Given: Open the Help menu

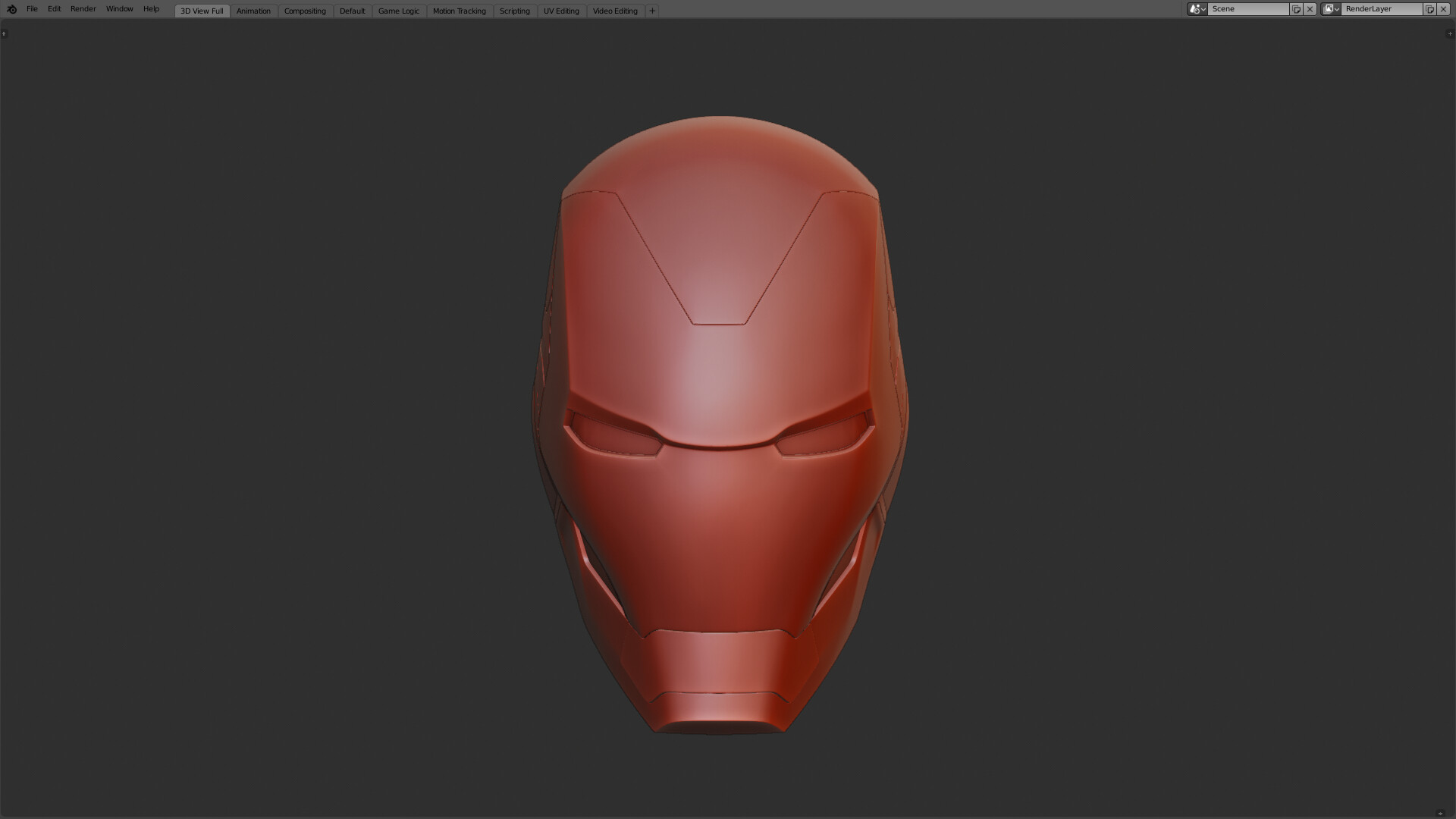Looking at the screenshot, I should point(152,9).
